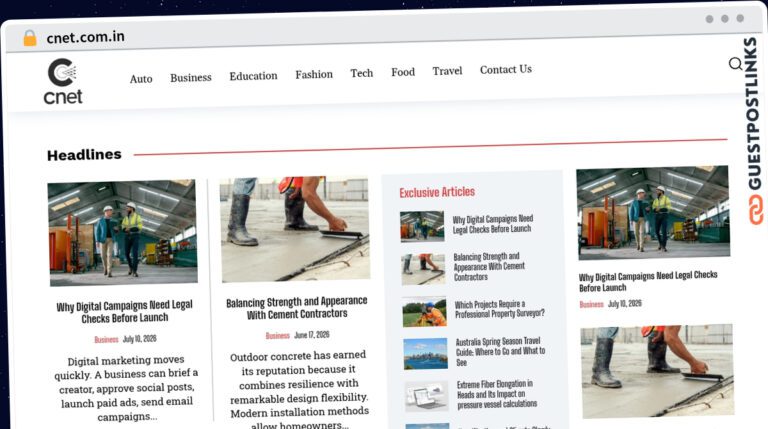Open the Food menu item
This screenshot has height=429, width=768.
click(403, 72)
